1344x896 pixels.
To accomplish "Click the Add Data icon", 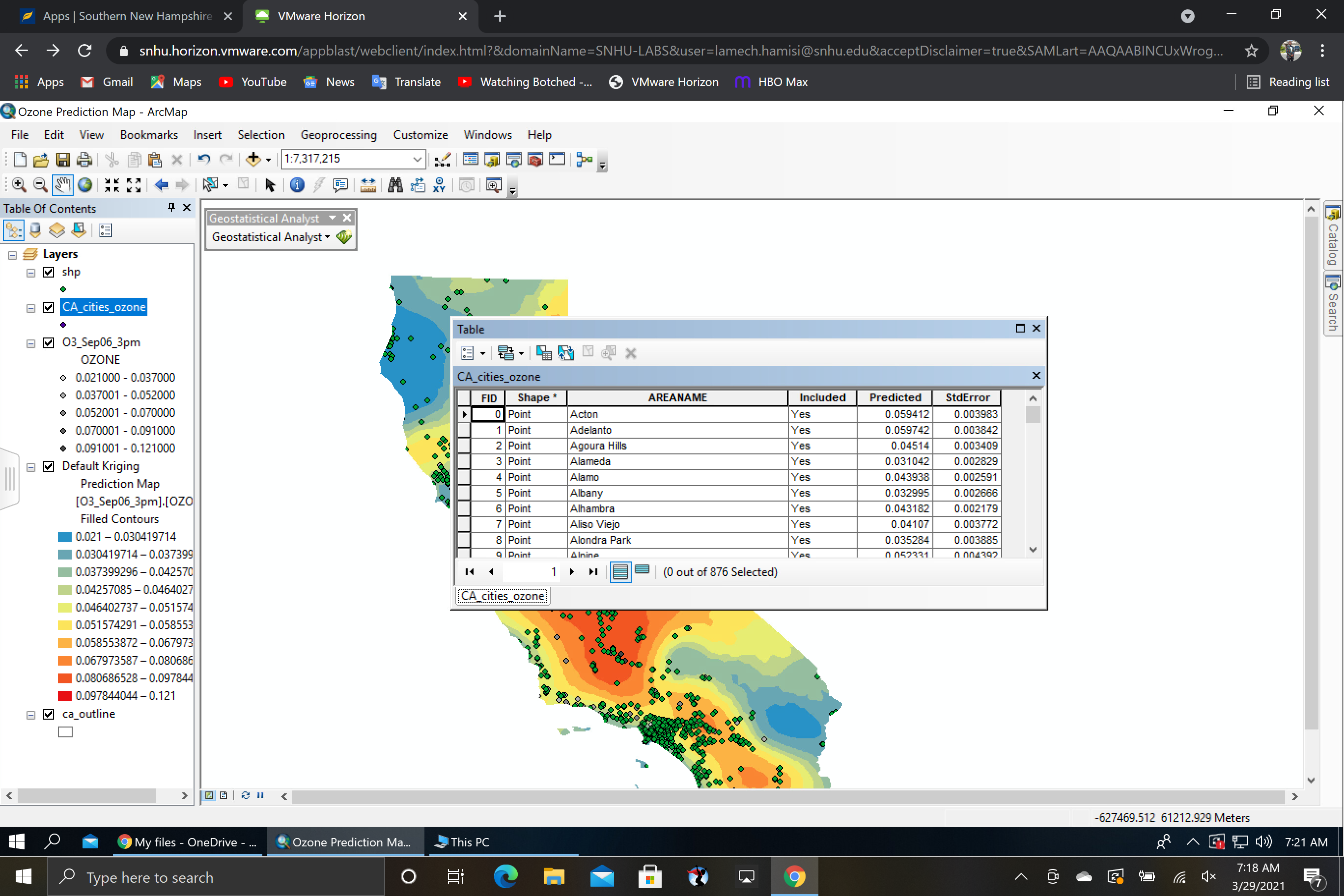I will [252, 160].
